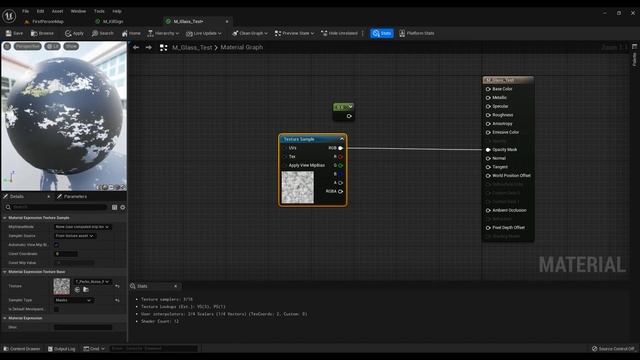Click the A alpha output pin
640x360 pixels.
click(340, 183)
